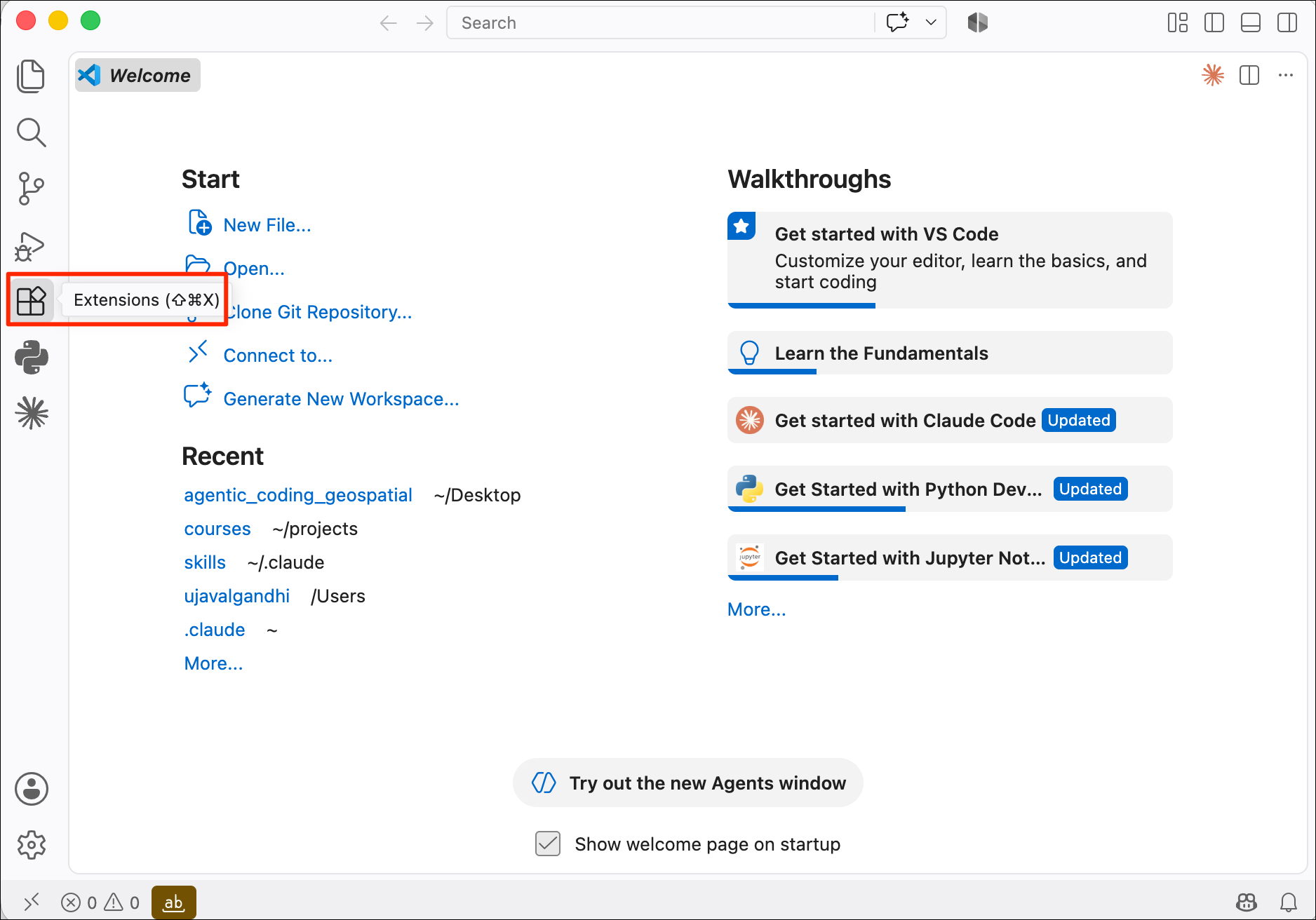Open the recent courses folder
This screenshot has width=1316, height=920.
(217, 529)
